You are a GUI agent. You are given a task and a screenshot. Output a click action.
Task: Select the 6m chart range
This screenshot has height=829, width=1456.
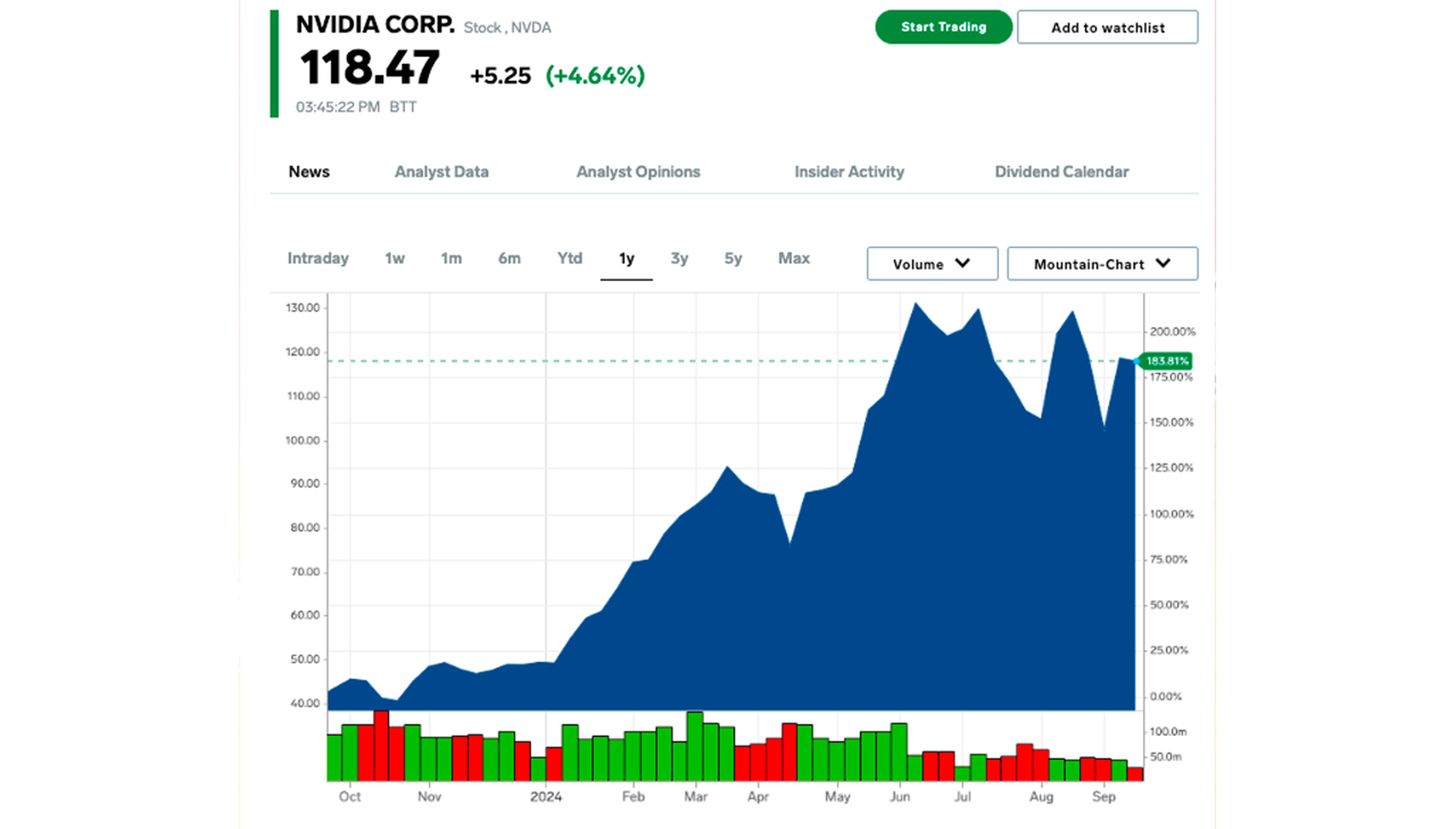(x=509, y=259)
